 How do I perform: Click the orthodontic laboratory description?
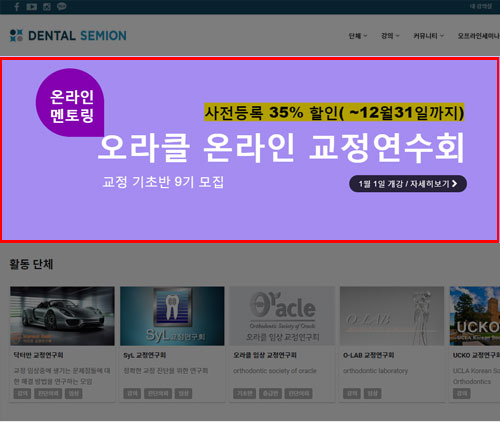click(x=375, y=371)
